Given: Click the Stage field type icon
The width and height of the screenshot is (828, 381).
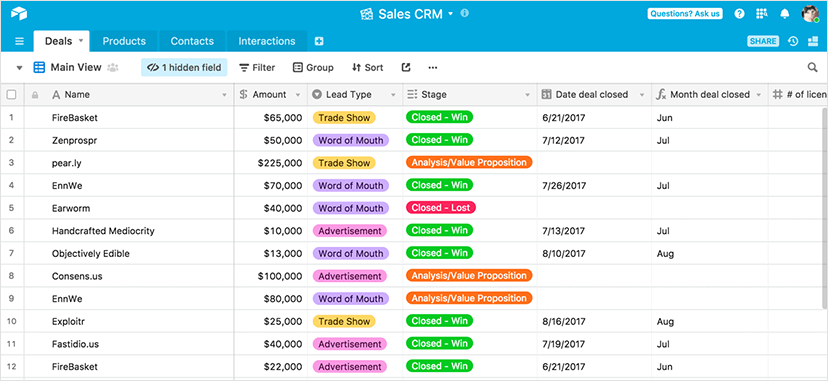Looking at the screenshot, I should 412,94.
